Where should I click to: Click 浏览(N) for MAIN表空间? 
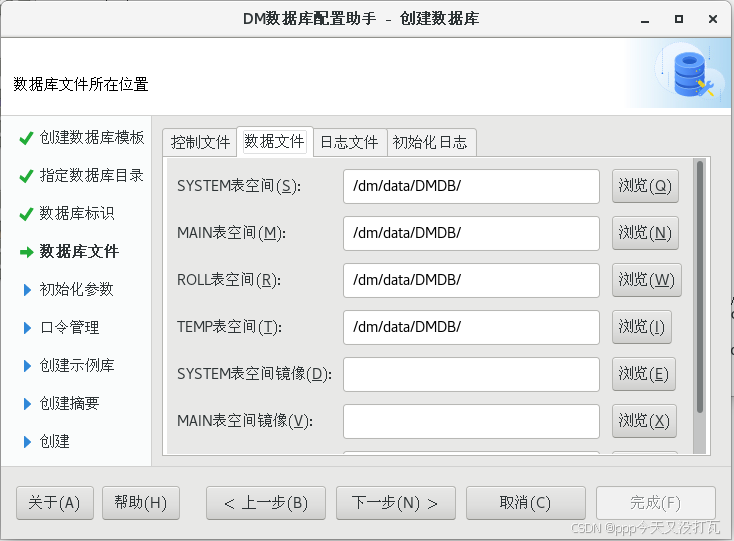pyautogui.click(x=645, y=233)
